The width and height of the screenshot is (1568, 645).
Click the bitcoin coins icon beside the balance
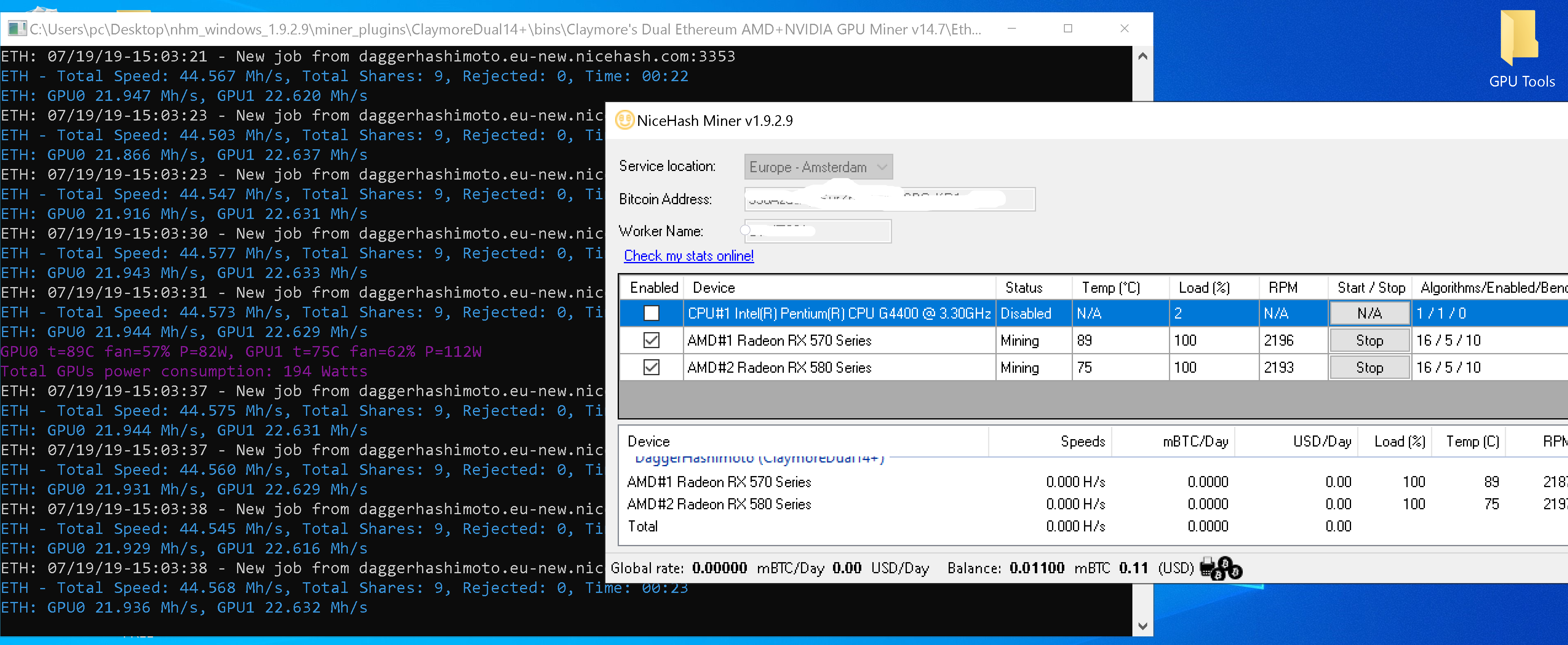pyautogui.click(x=1227, y=569)
